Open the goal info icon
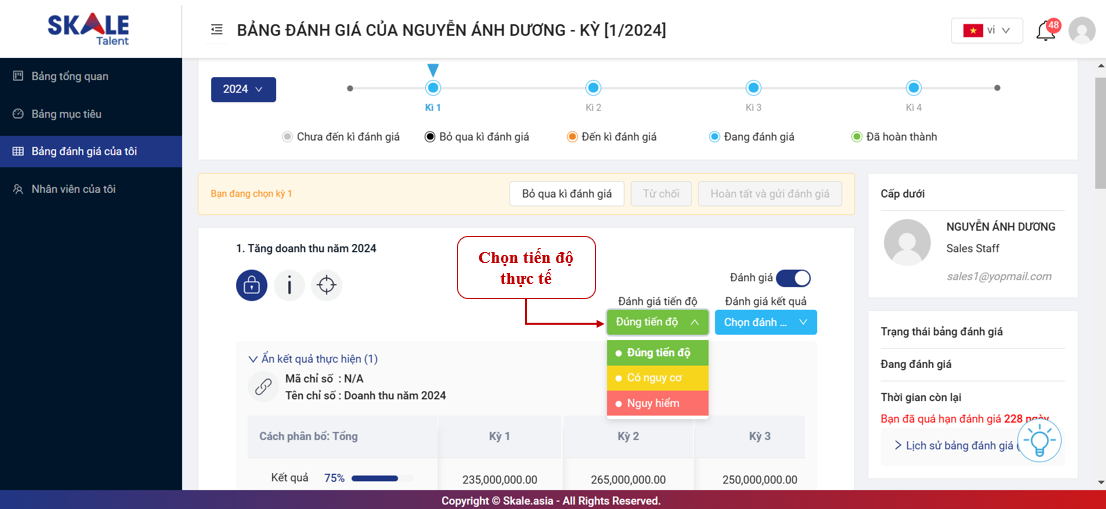This screenshot has height=509, width=1106. 289,285
